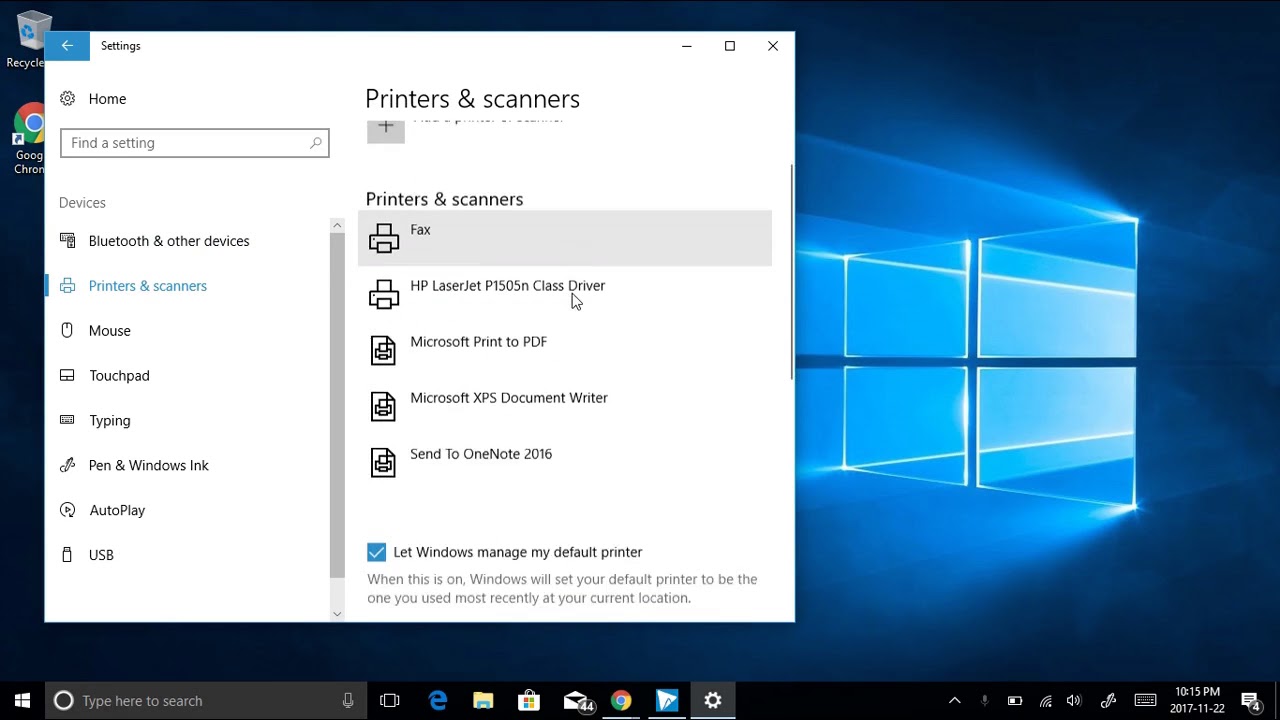The height and width of the screenshot is (720, 1280).
Task: Click the Cortana microphone icon
Action: 348,701
